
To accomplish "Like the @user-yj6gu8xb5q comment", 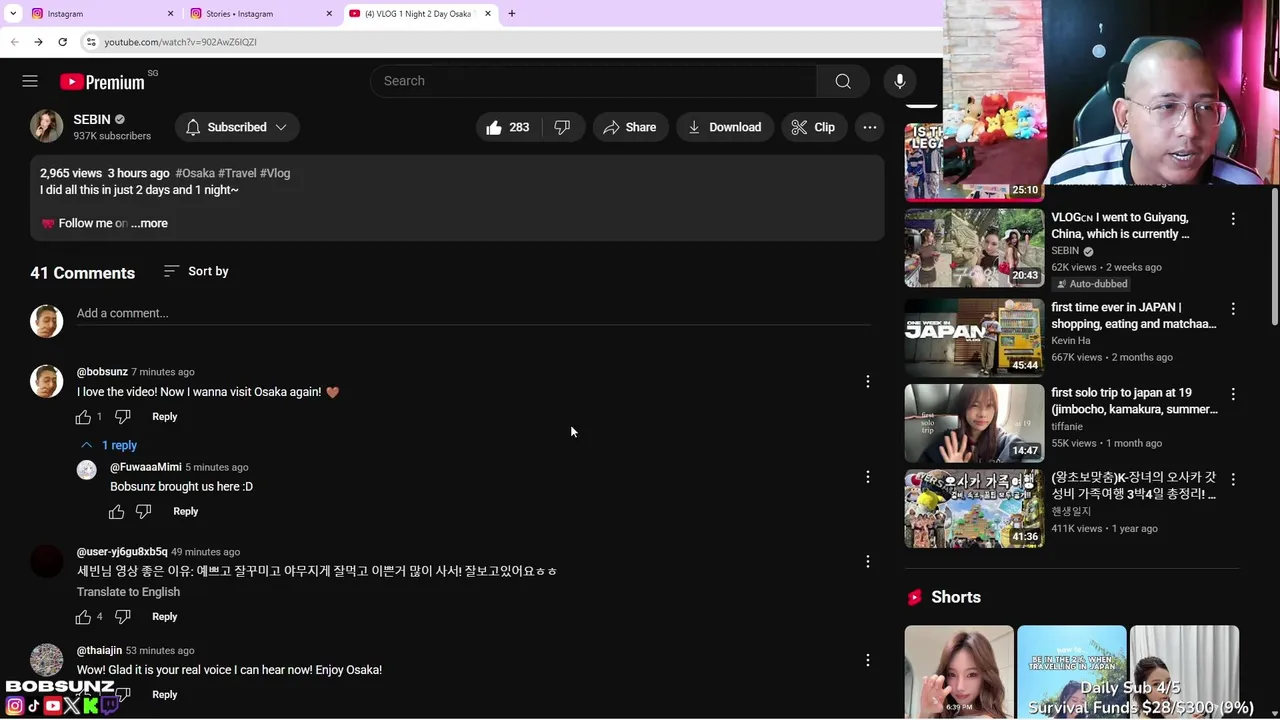I will pos(83,617).
